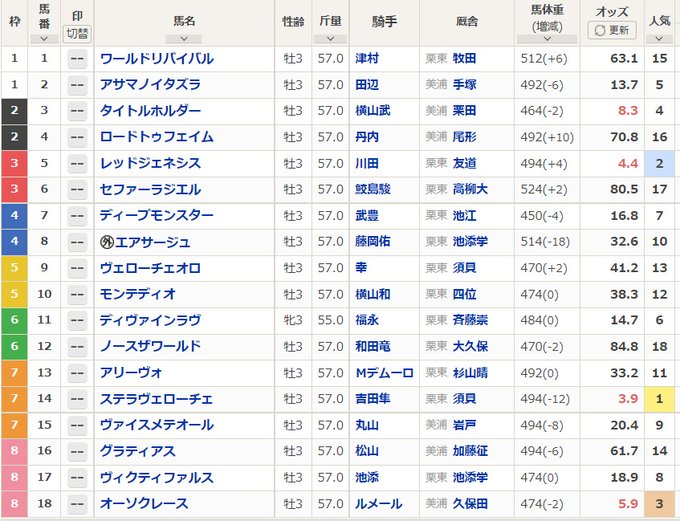
Task: Select the 牝3 sex-age cell
Action: 293,320
